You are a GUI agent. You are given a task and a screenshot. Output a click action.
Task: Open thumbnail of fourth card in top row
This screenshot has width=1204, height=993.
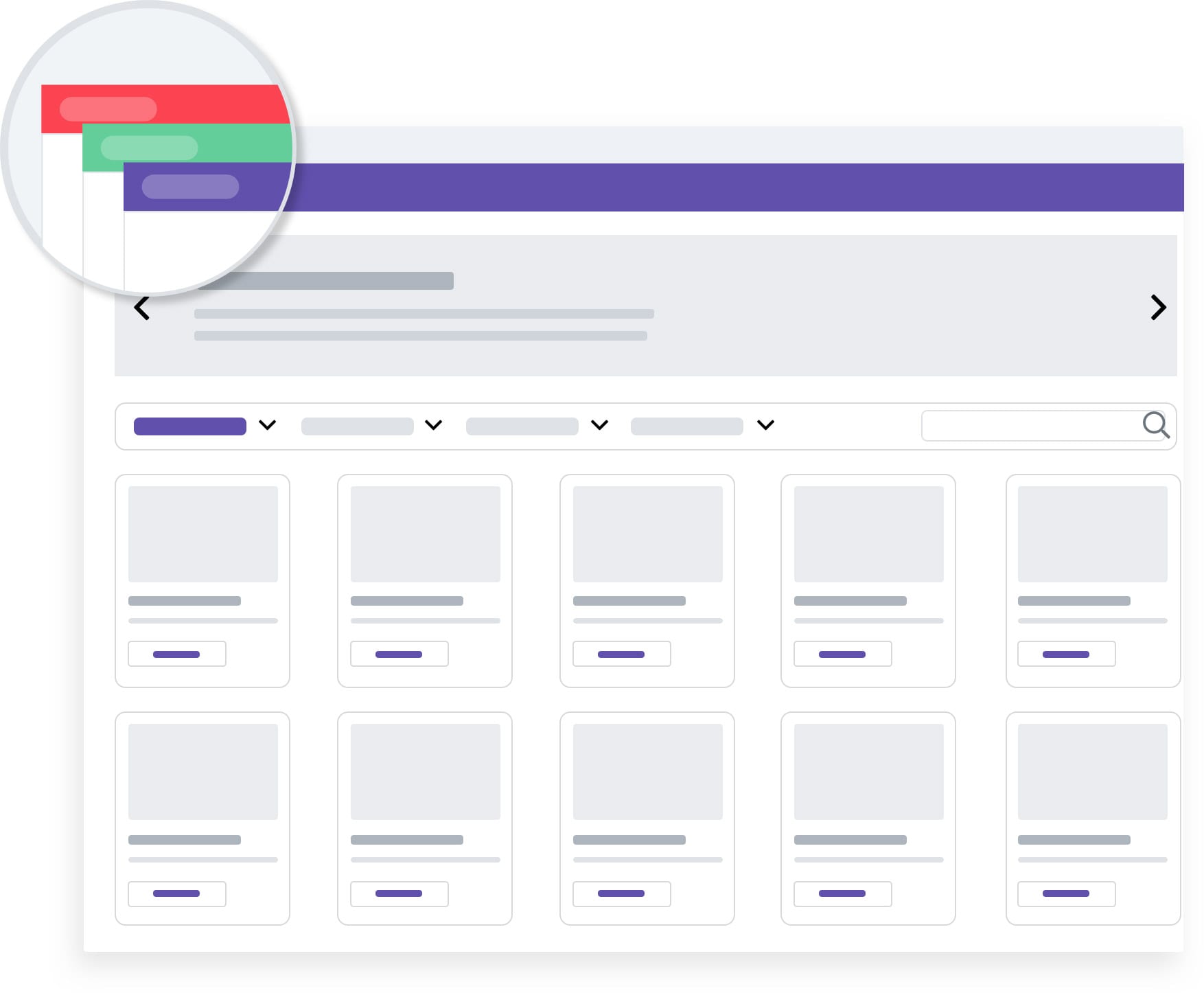click(x=869, y=534)
